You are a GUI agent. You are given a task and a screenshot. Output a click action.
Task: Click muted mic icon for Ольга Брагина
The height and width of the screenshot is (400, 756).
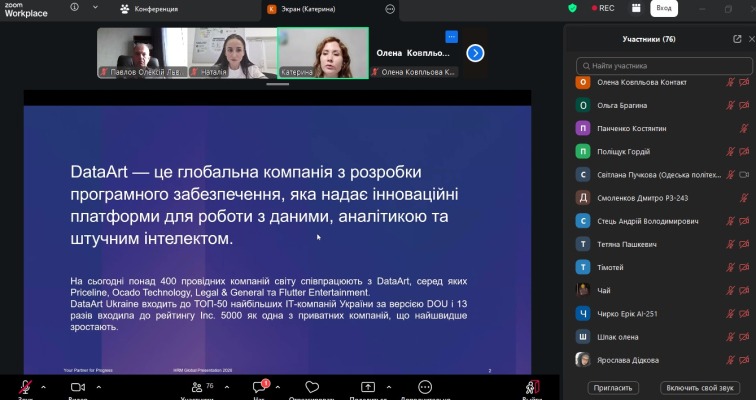pyautogui.click(x=730, y=105)
